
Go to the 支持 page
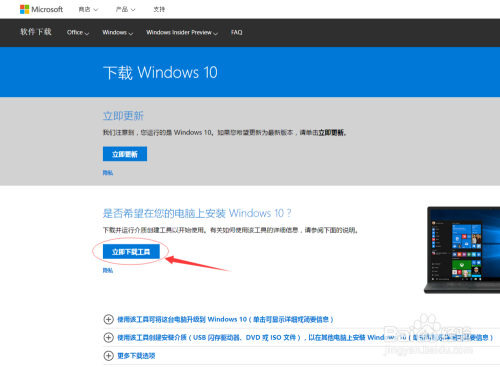pyautogui.click(x=159, y=9)
